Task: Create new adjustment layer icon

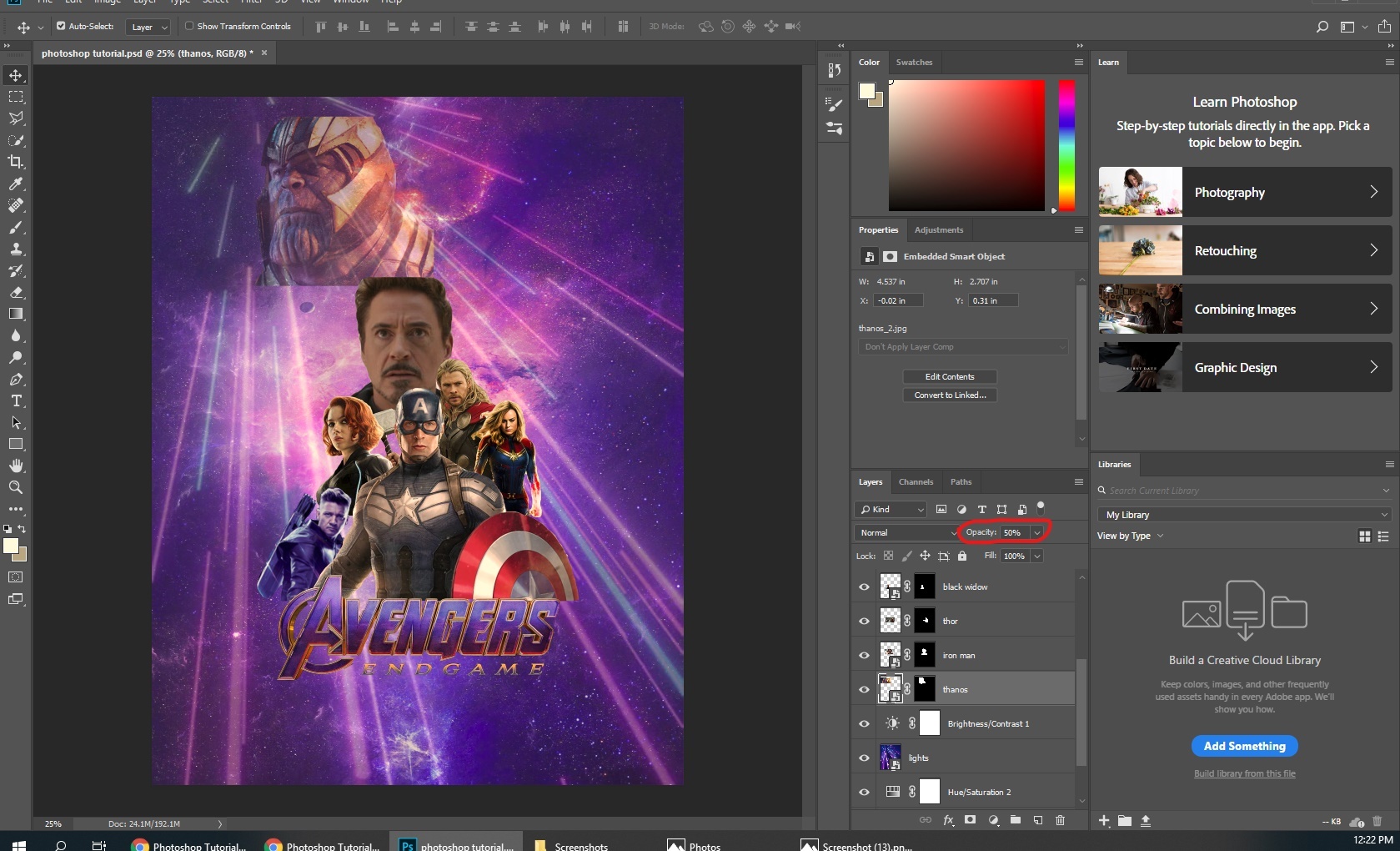Action: [993, 820]
